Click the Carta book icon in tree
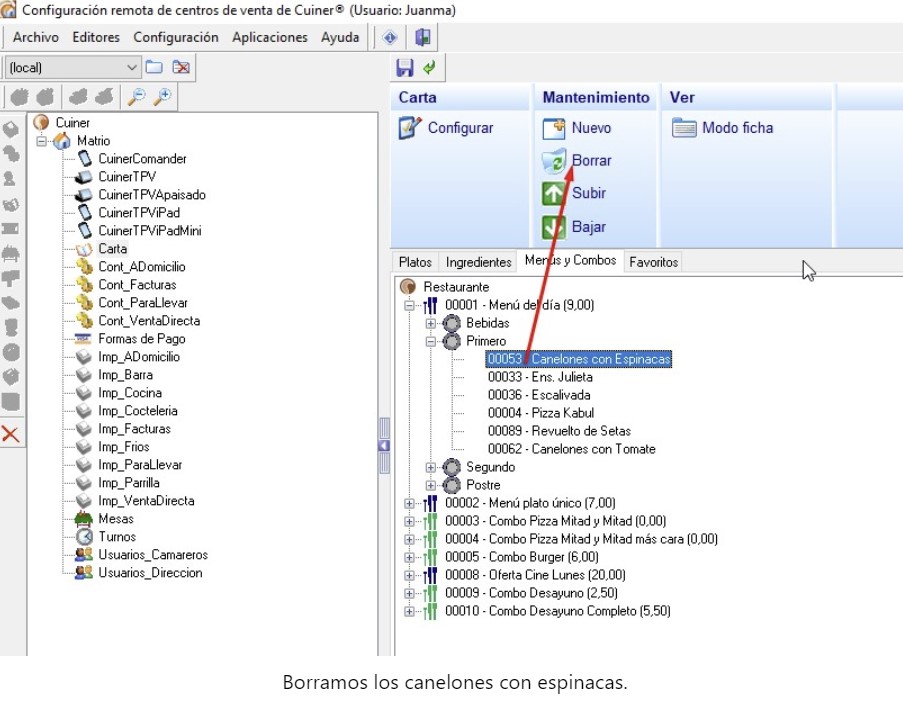 coord(84,249)
